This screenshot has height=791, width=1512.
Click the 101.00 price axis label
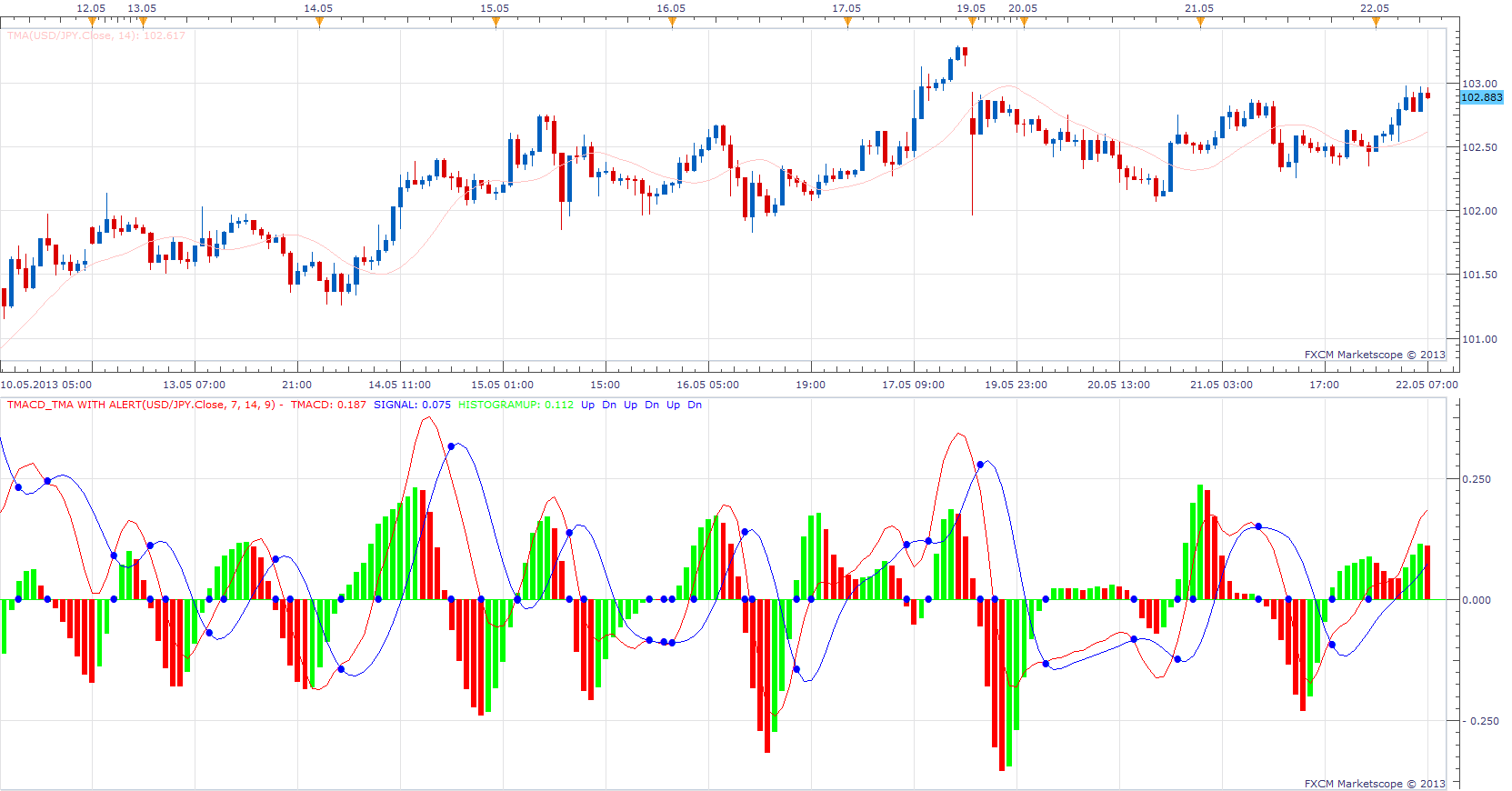pyautogui.click(x=1479, y=339)
